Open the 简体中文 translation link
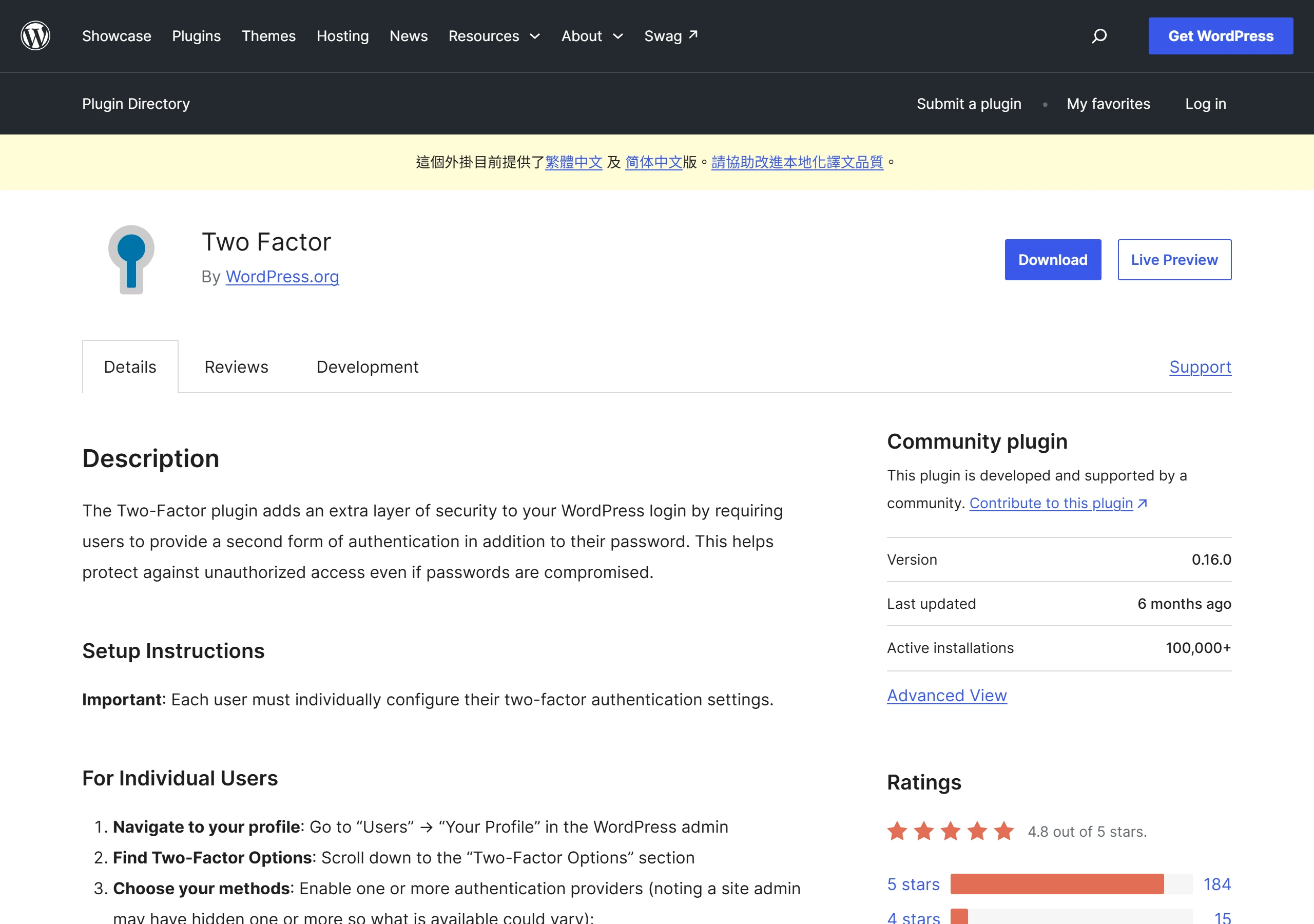The height and width of the screenshot is (924, 1314). 653,162
